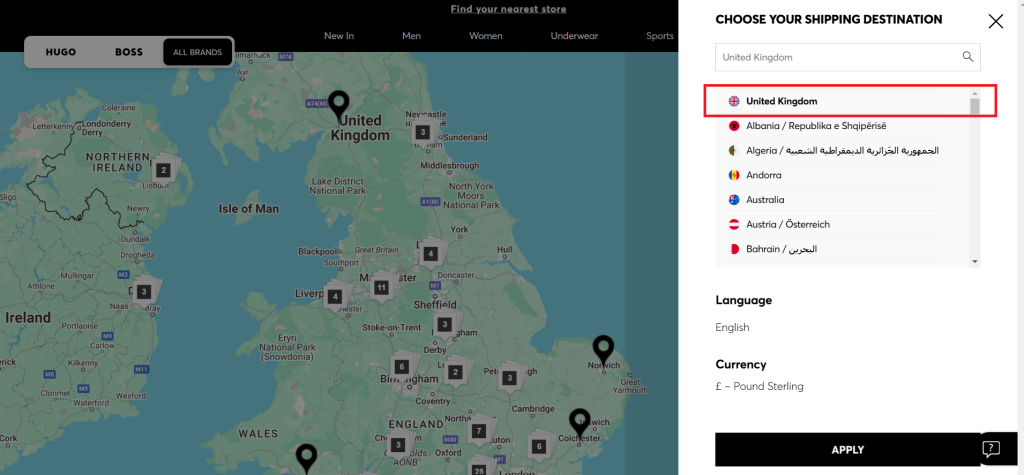The width and height of the screenshot is (1024, 475).
Task: Select the ALL BRANDS filter
Action: [x=198, y=52]
